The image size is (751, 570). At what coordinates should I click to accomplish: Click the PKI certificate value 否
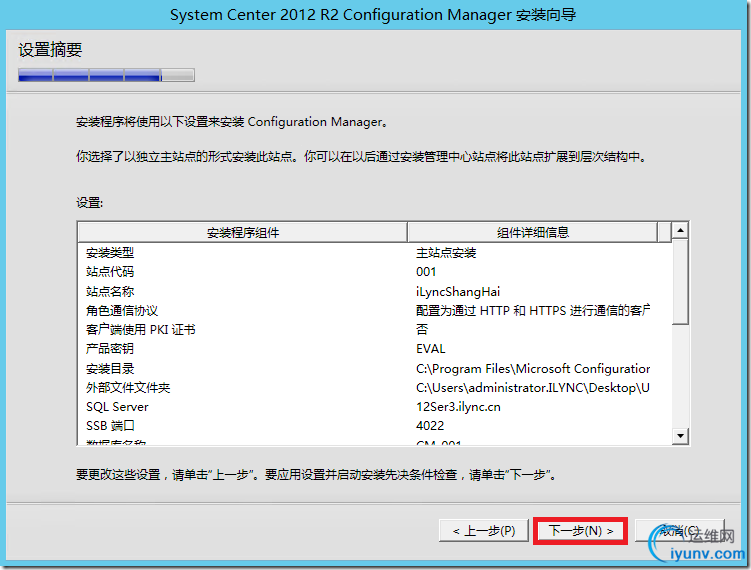pyautogui.click(x=422, y=330)
